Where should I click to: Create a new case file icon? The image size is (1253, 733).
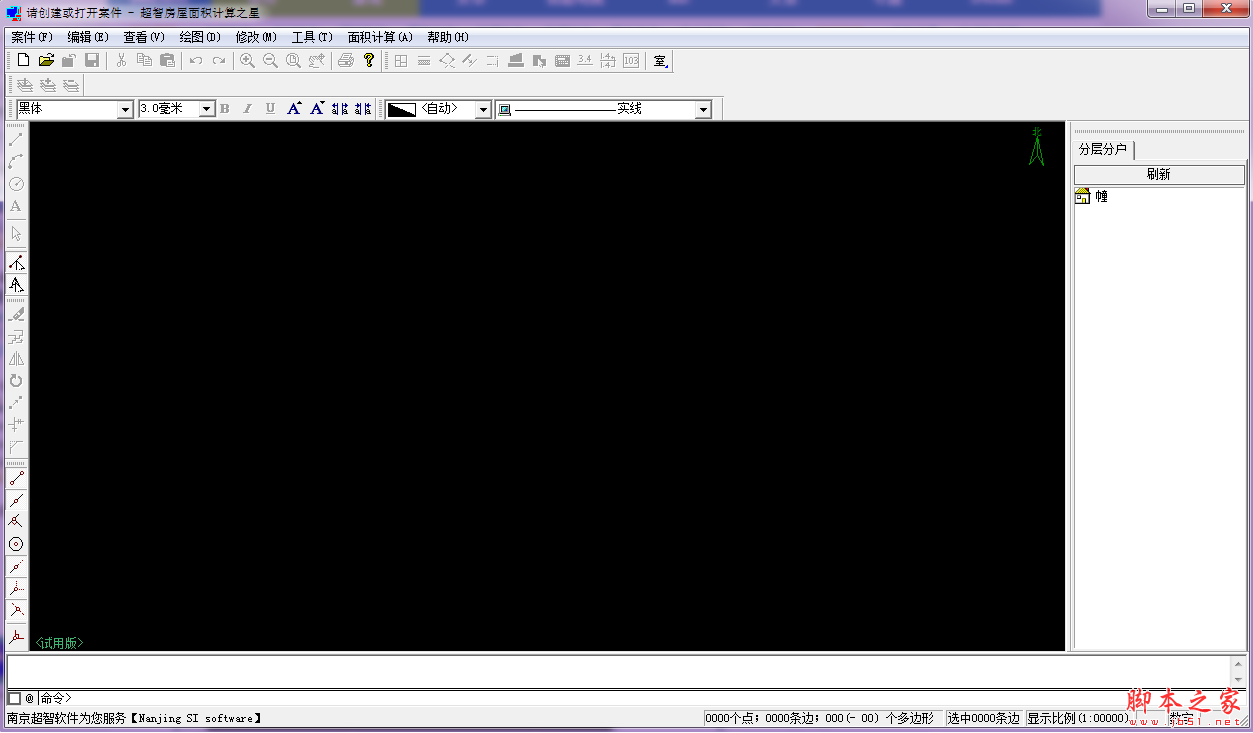tap(23, 60)
